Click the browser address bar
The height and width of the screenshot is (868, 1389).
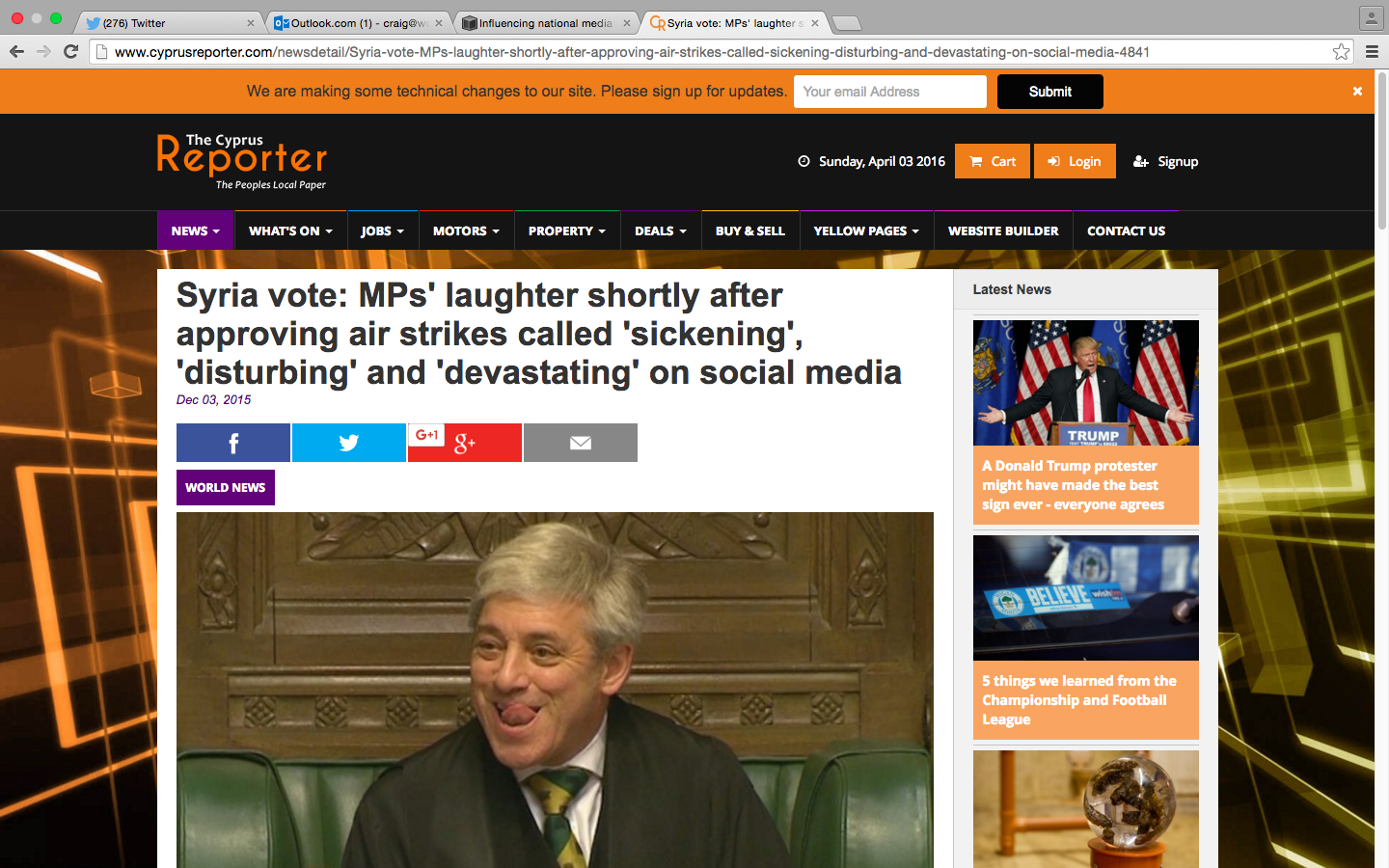pyautogui.click(x=714, y=52)
